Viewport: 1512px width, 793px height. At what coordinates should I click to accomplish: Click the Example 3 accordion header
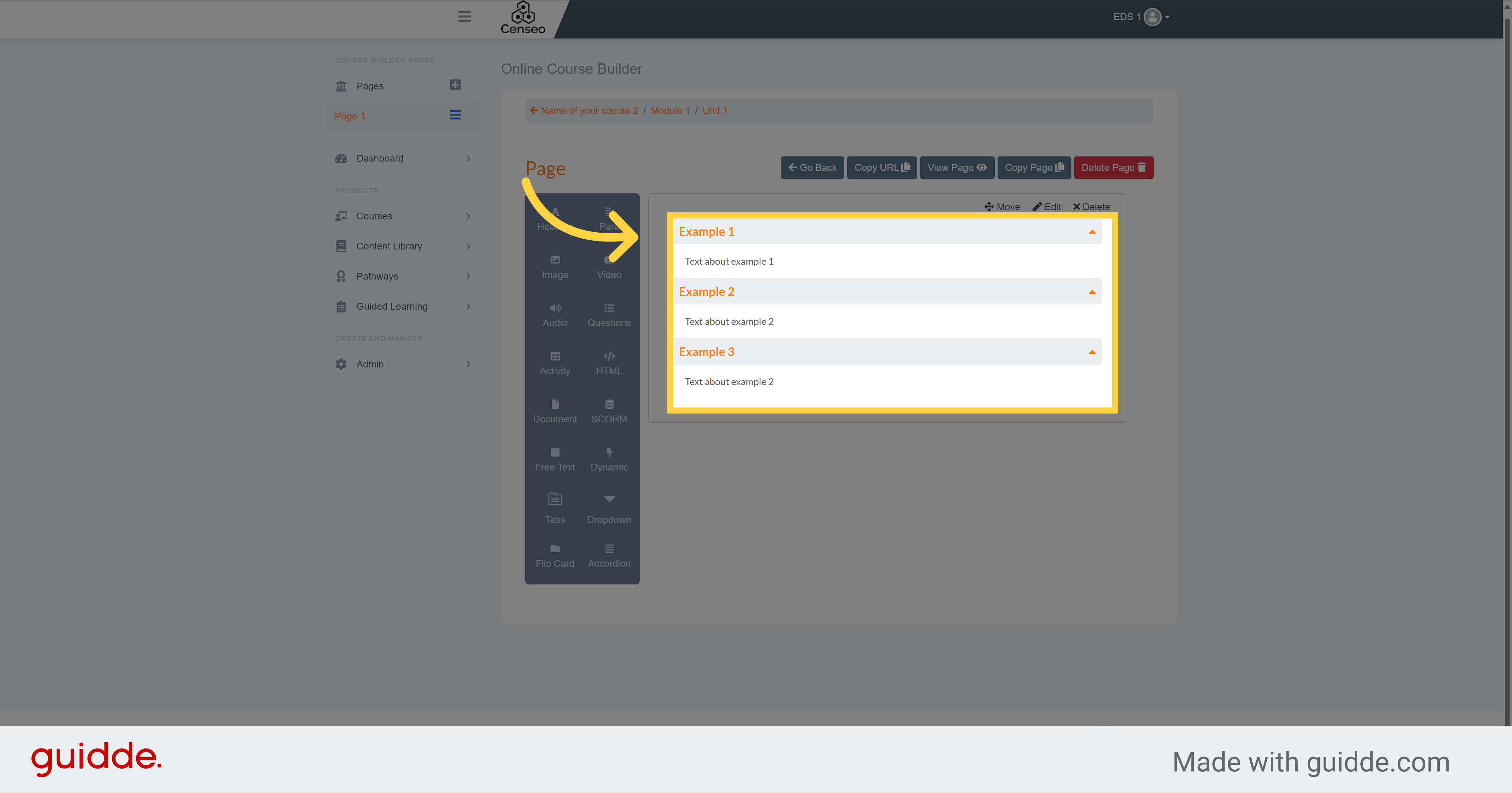[887, 352]
